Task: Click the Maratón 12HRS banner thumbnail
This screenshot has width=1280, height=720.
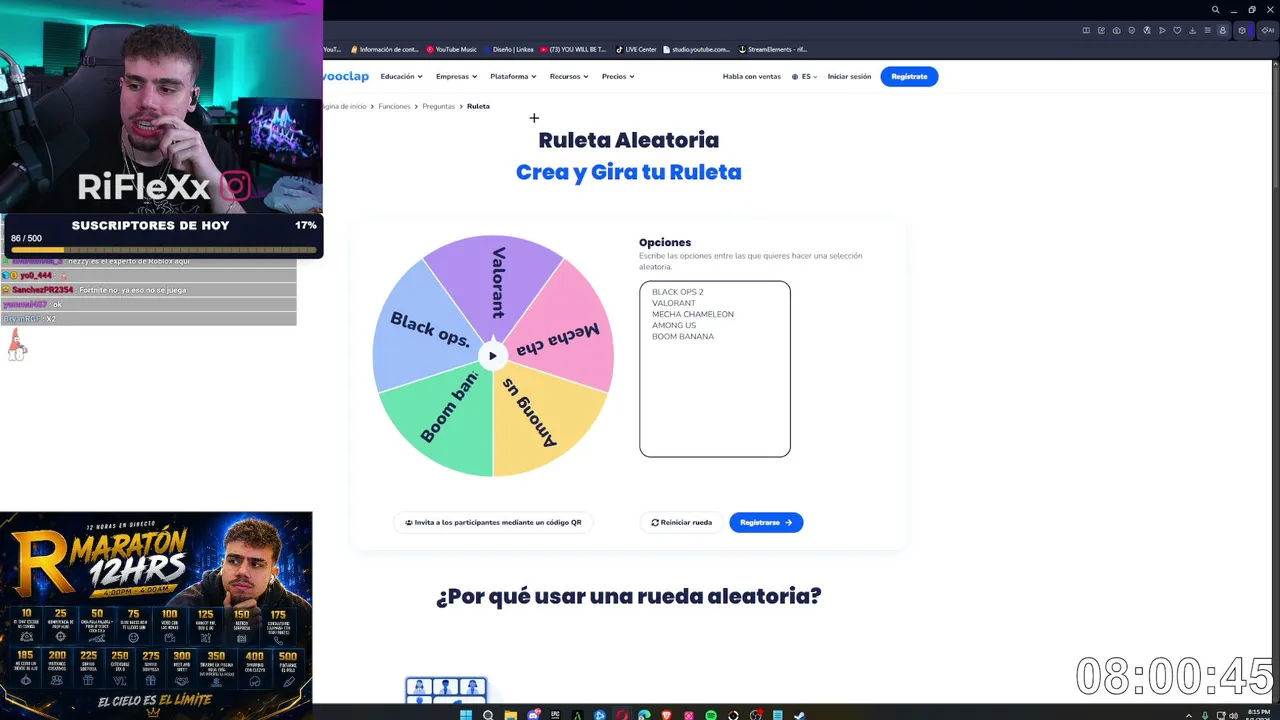Action: tap(156, 615)
